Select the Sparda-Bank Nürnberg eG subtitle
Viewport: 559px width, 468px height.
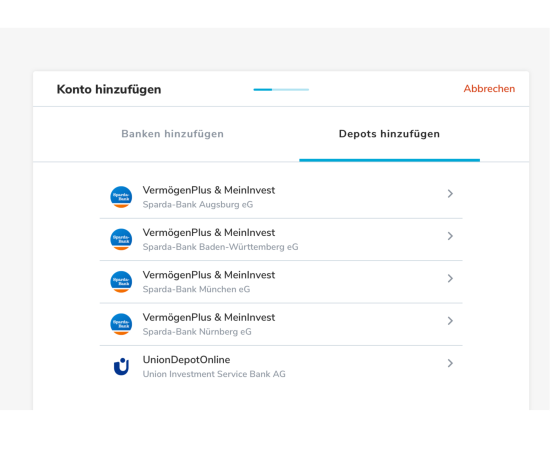(x=197, y=332)
